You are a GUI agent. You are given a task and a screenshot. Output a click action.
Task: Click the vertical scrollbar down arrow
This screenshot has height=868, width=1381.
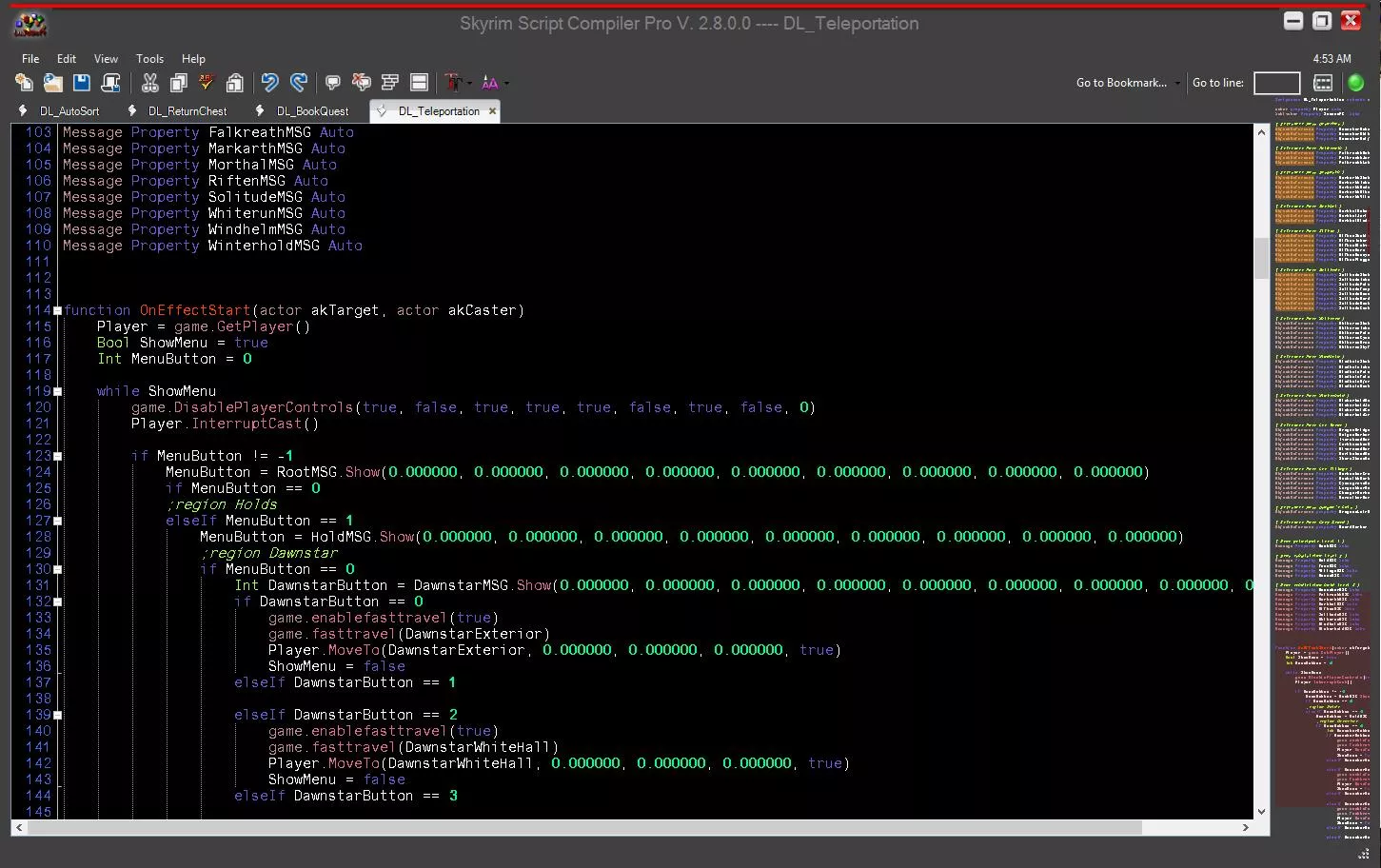(1261, 812)
